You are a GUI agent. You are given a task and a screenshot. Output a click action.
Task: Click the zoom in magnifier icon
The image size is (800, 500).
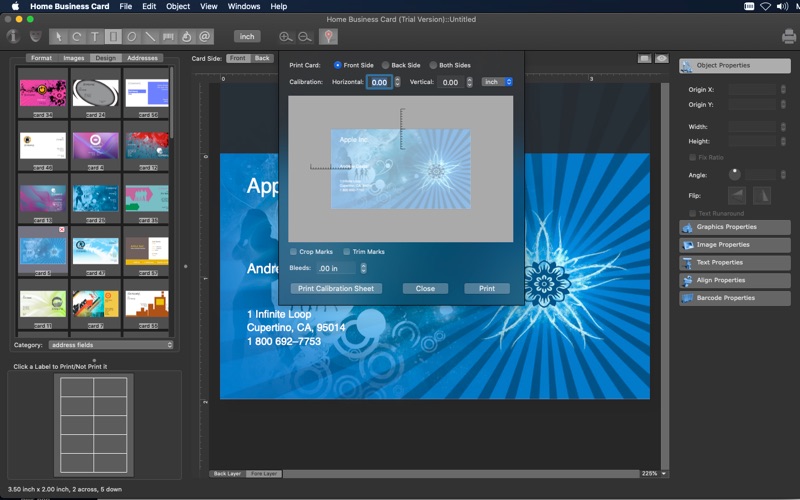click(x=287, y=37)
